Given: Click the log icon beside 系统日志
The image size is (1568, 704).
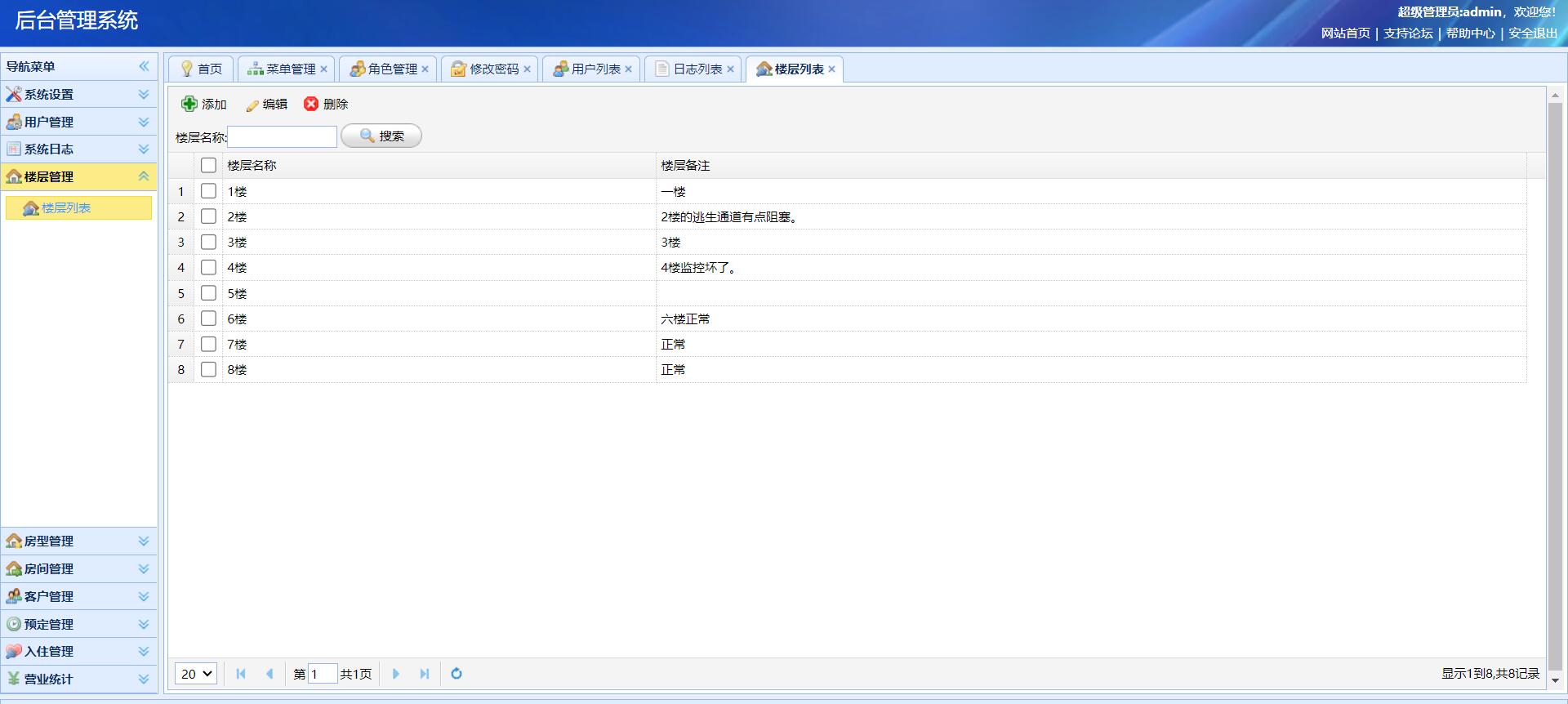Looking at the screenshot, I should click(14, 149).
